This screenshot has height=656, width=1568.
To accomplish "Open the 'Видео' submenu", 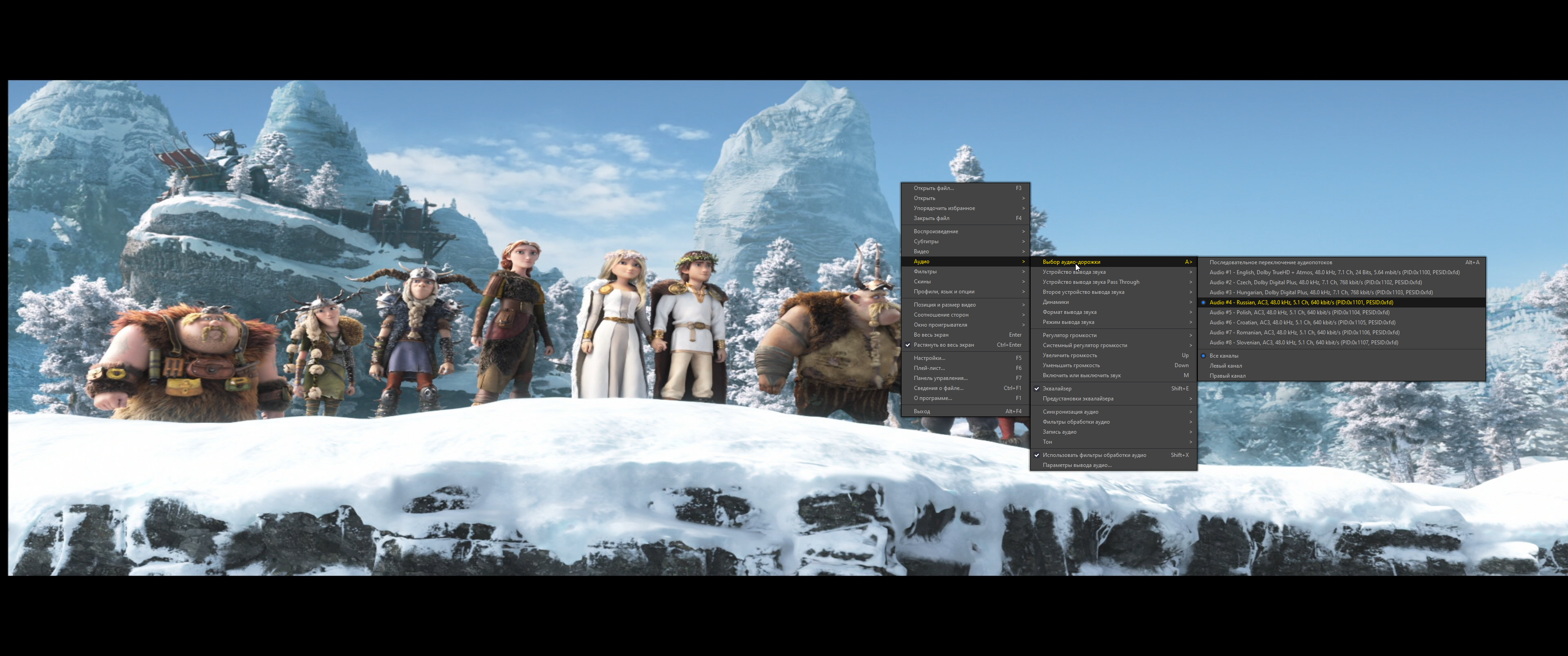I will click(x=965, y=251).
